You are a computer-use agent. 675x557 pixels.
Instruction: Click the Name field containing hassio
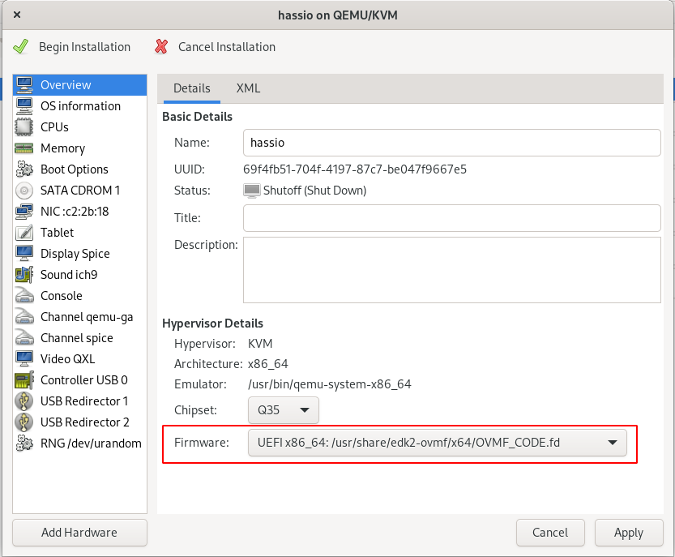tap(452, 143)
